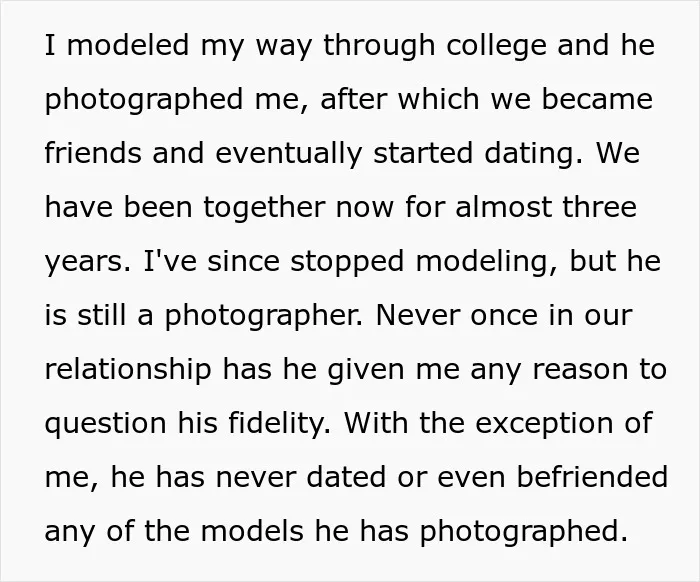The width and height of the screenshot is (700, 582).
Task: Place cursor on the word "years"
Action: (84, 262)
